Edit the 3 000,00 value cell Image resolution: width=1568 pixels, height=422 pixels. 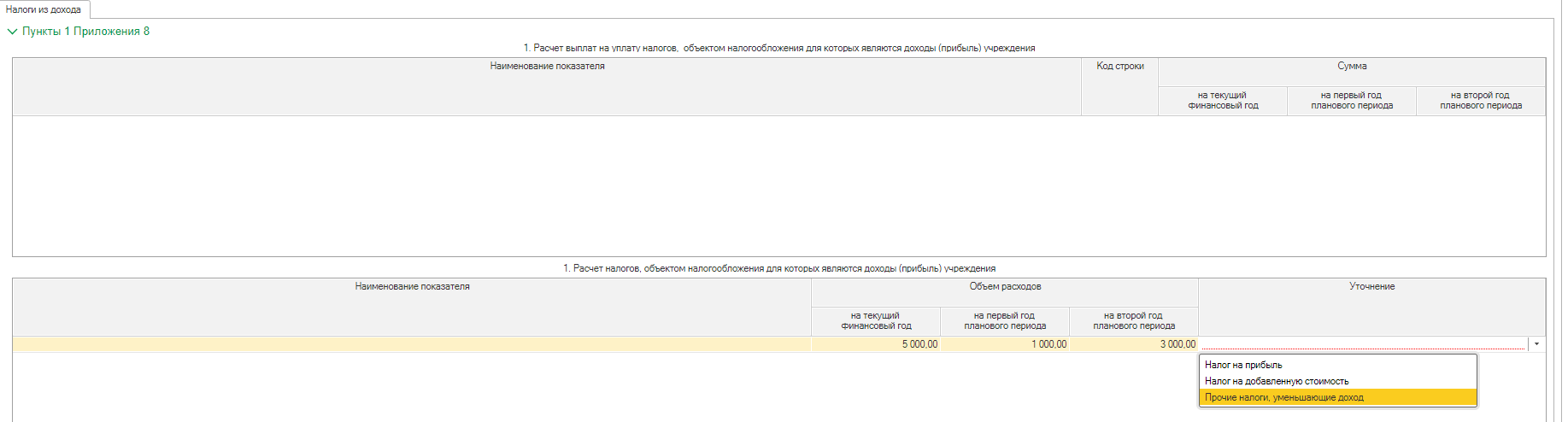tap(1134, 344)
